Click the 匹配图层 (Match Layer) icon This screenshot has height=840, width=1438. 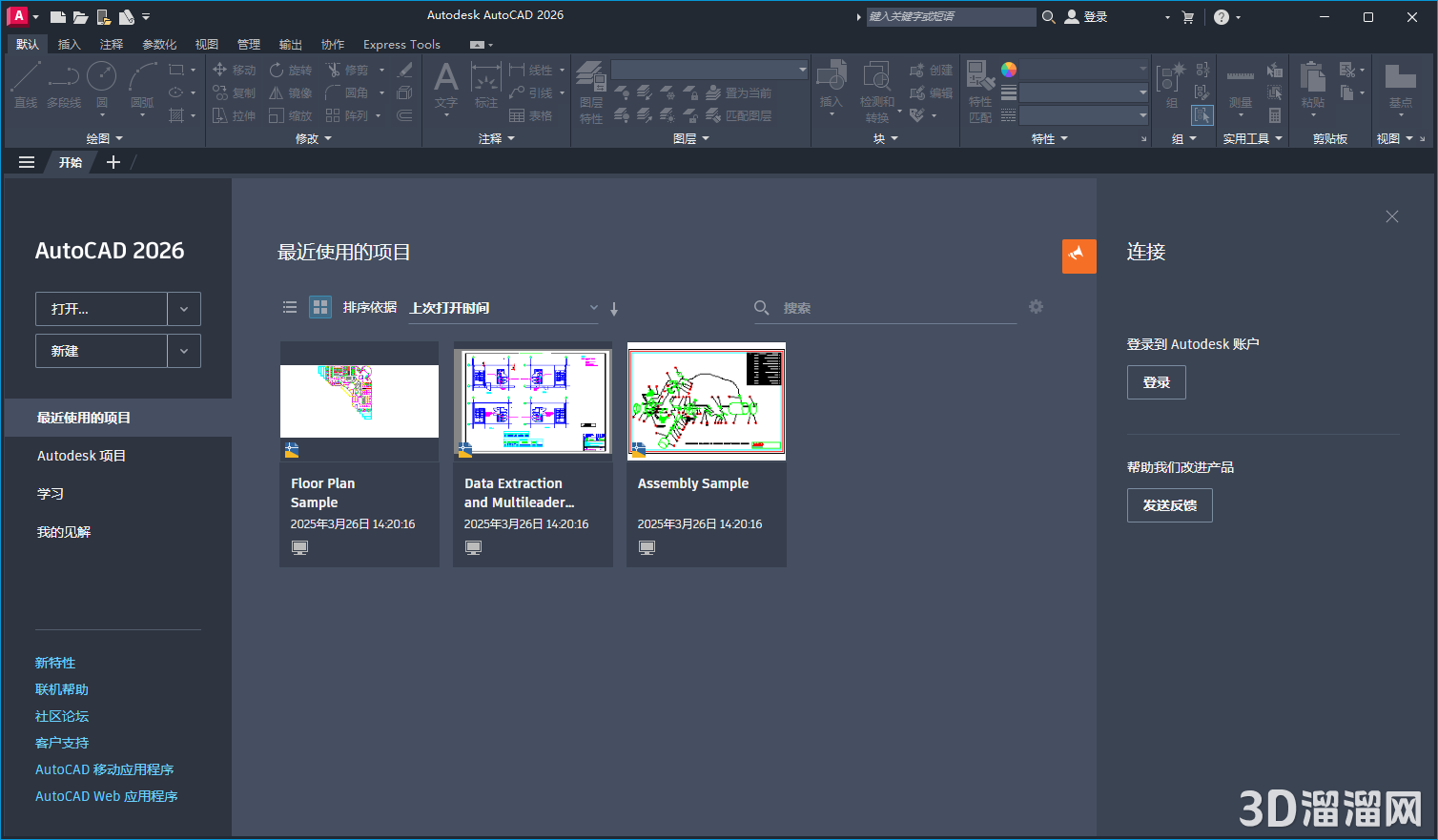(x=739, y=115)
